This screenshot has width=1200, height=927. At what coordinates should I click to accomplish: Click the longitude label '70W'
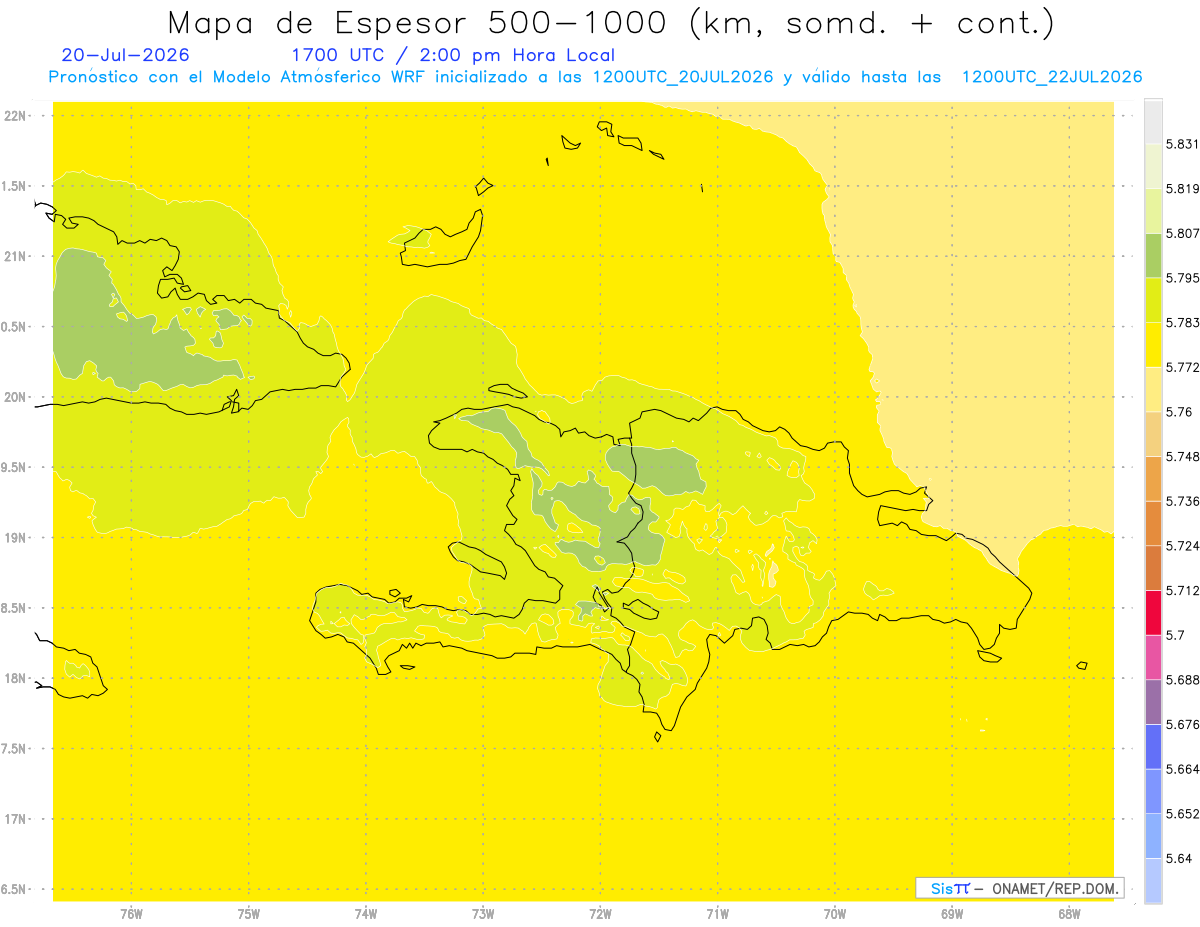point(835,914)
